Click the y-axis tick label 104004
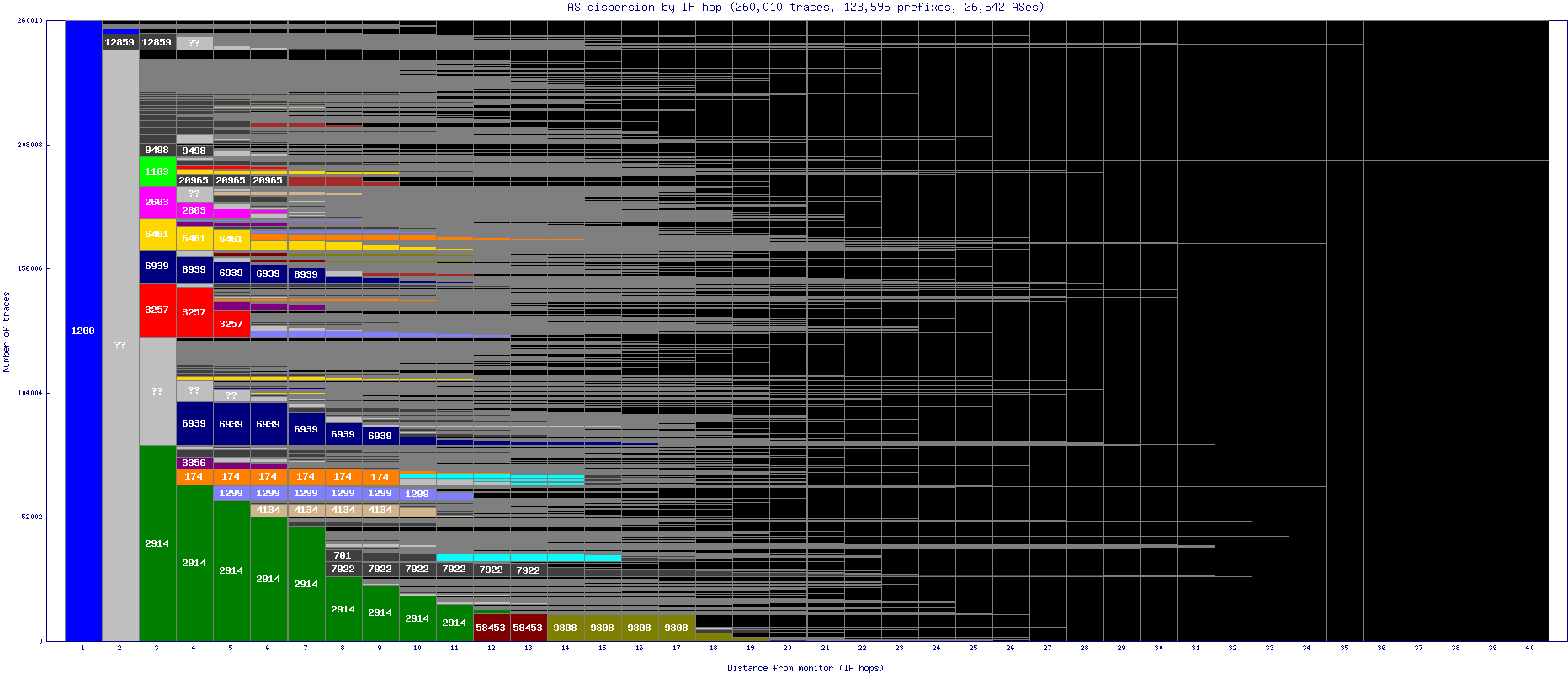This screenshot has height=673, width=1568. tap(30, 393)
